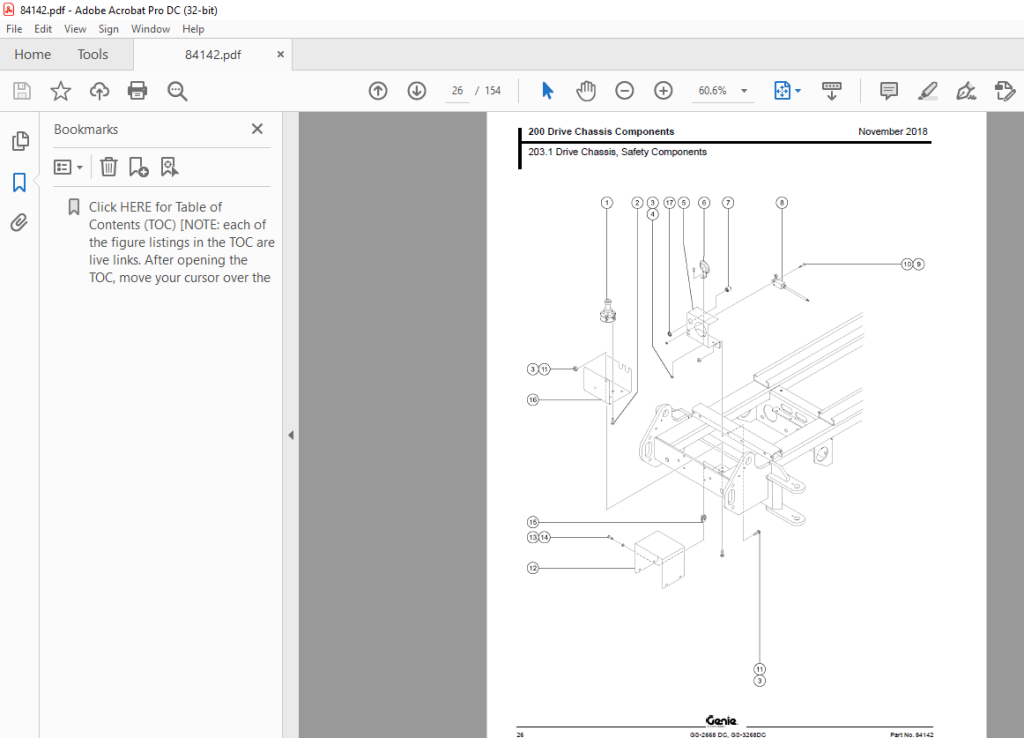The width and height of the screenshot is (1024, 738).
Task: Zoom in using the plus icon
Action: 663,90
